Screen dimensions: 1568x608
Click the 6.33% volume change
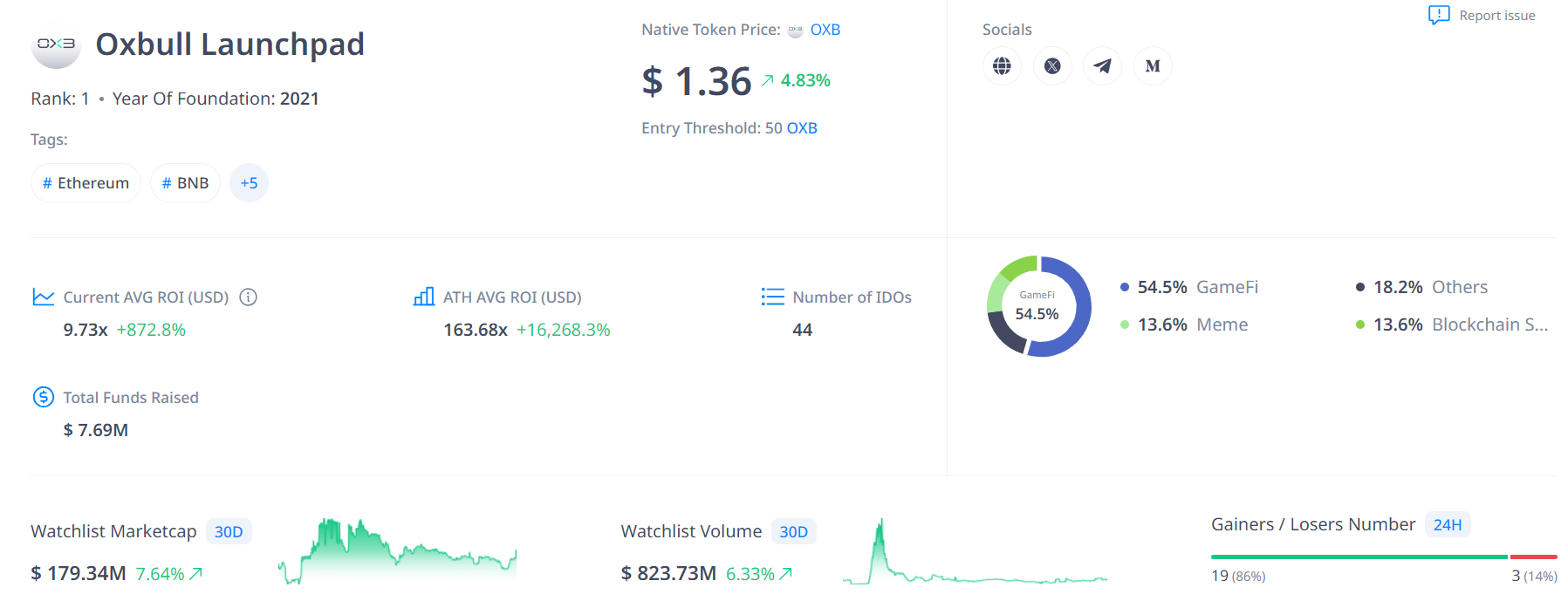click(x=750, y=574)
